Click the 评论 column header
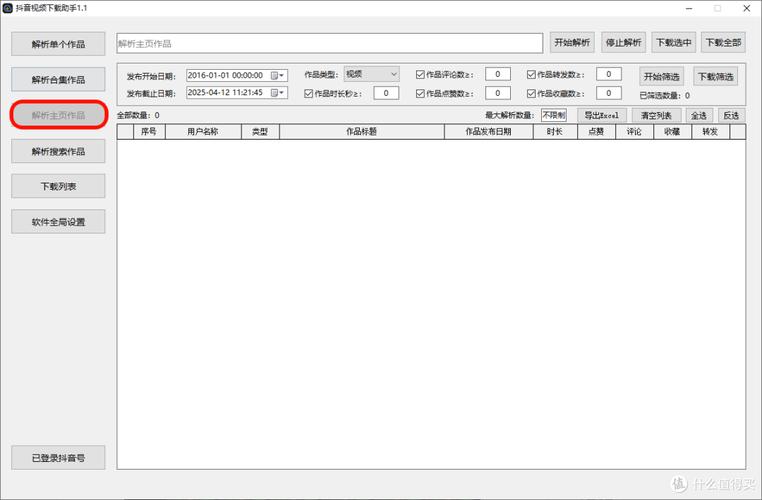This screenshot has height=500, width=762. (x=634, y=132)
